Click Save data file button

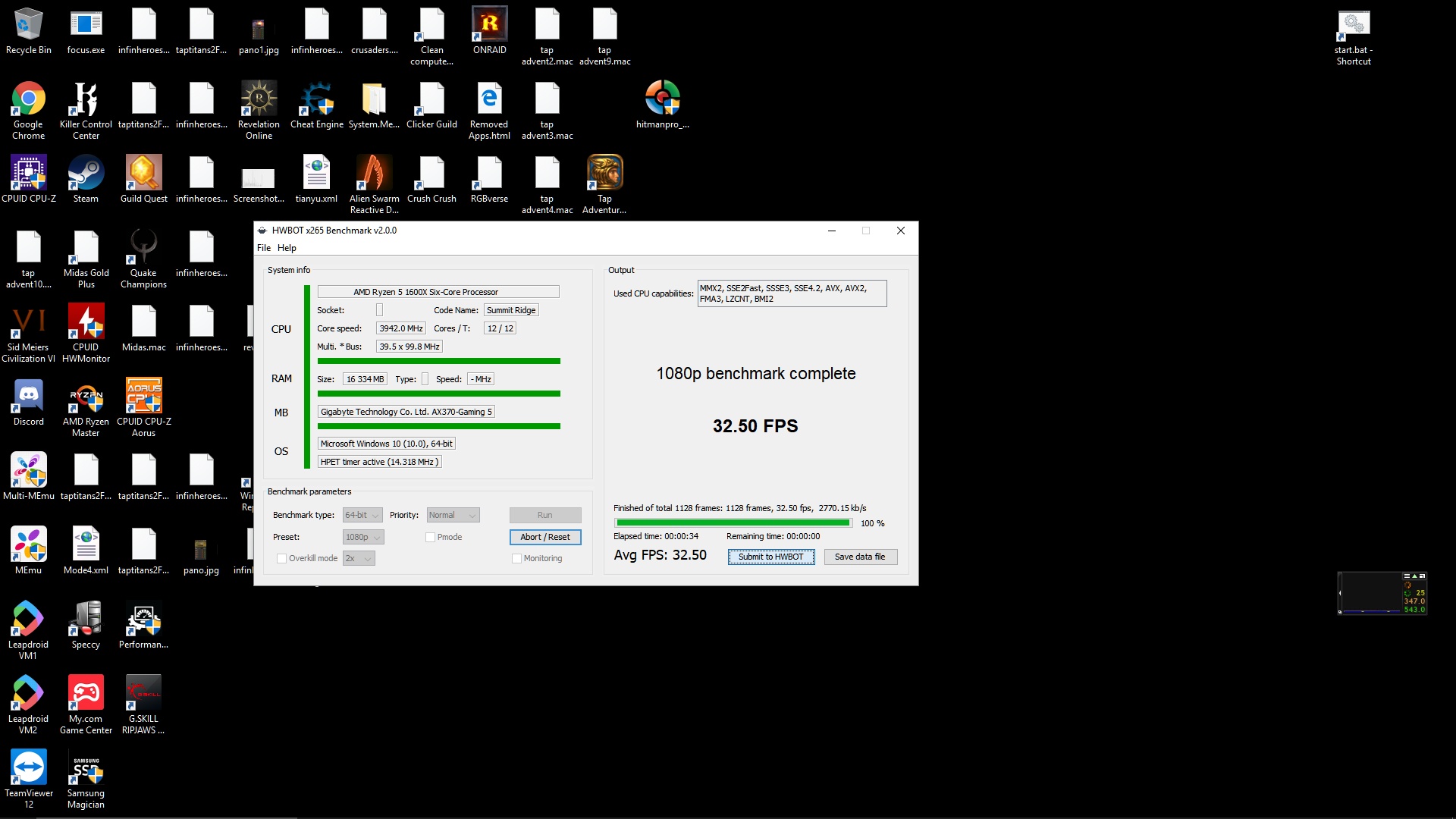tap(860, 557)
